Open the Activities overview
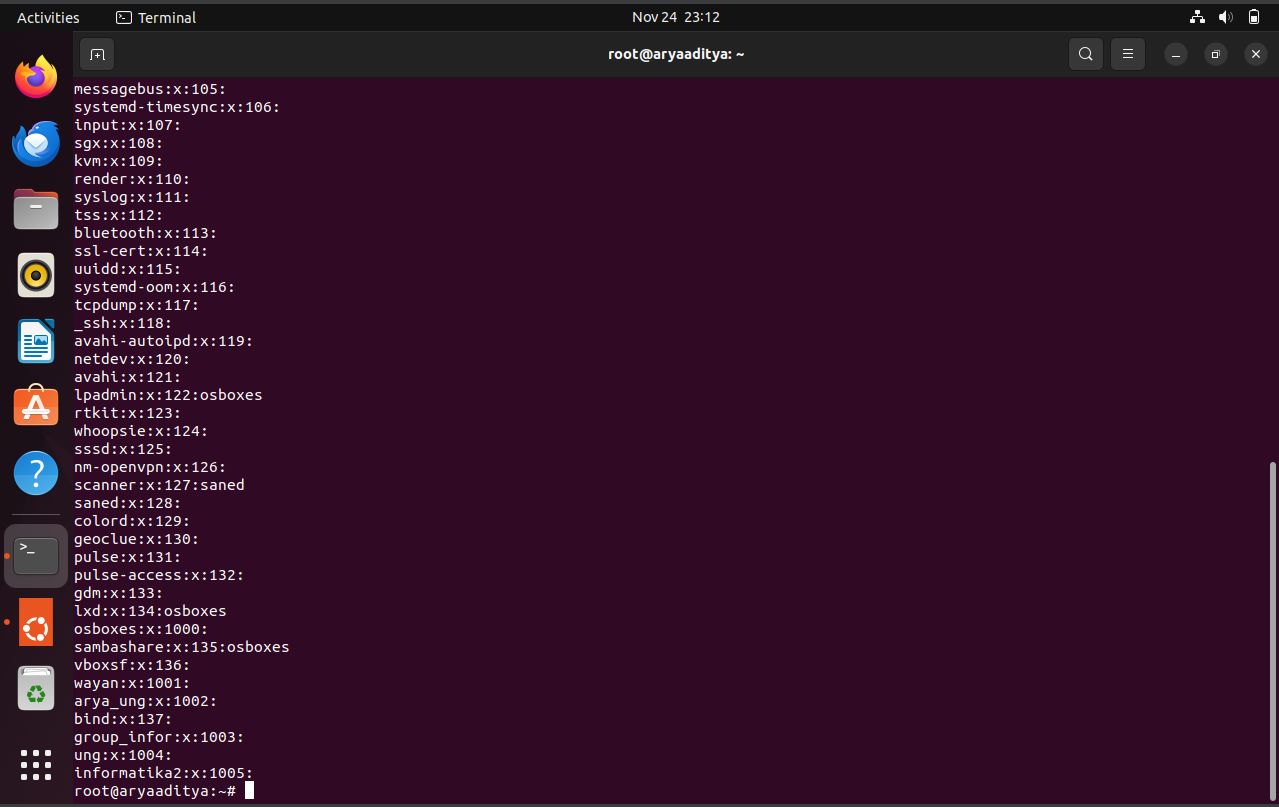 (x=48, y=17)
